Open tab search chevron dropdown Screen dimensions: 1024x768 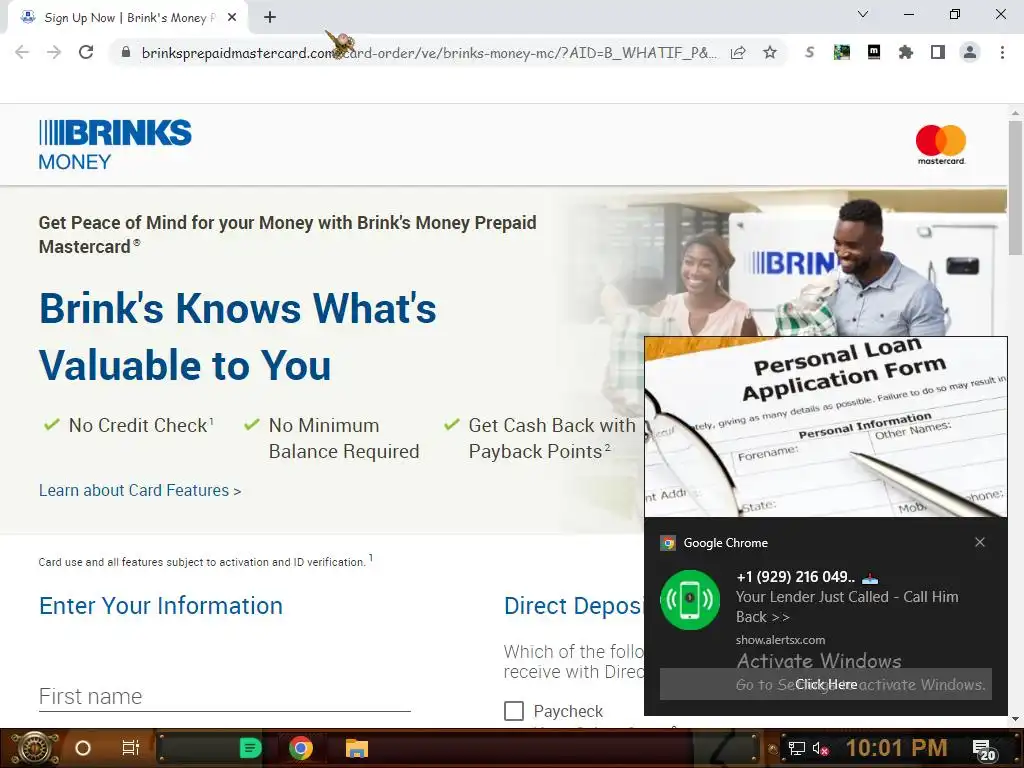click(x=863, y=14)
